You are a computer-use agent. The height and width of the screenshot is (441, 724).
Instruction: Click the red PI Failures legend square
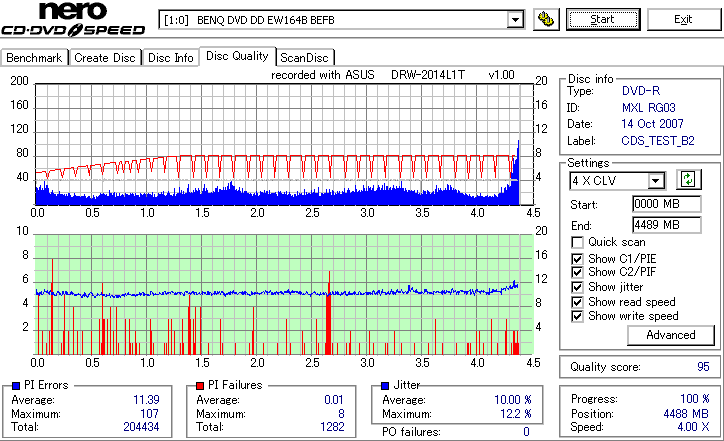(x=200, y=386)
